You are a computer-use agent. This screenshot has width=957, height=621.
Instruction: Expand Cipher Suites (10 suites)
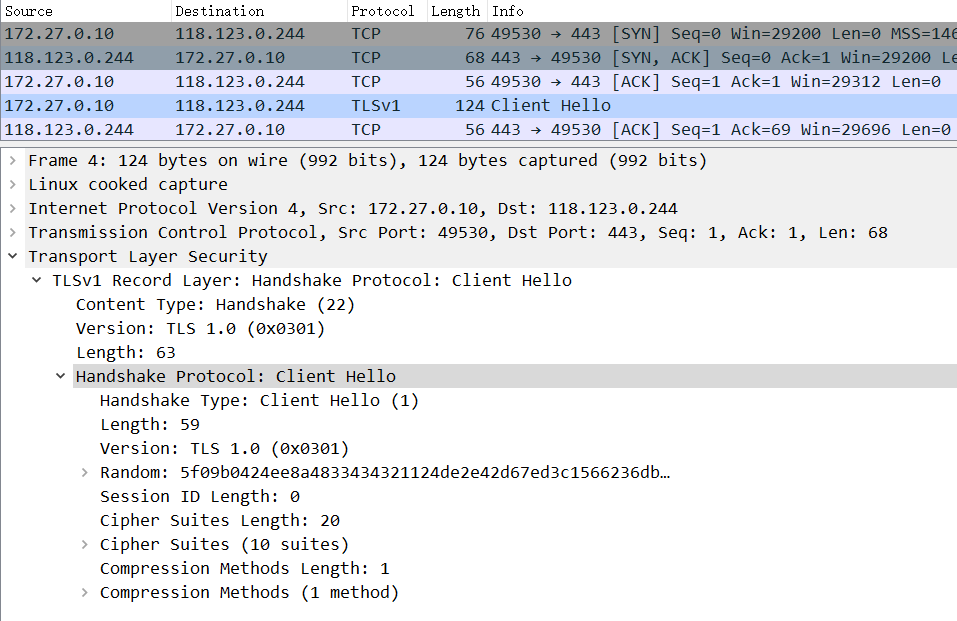pyautogui.click(x=85, y=544)
